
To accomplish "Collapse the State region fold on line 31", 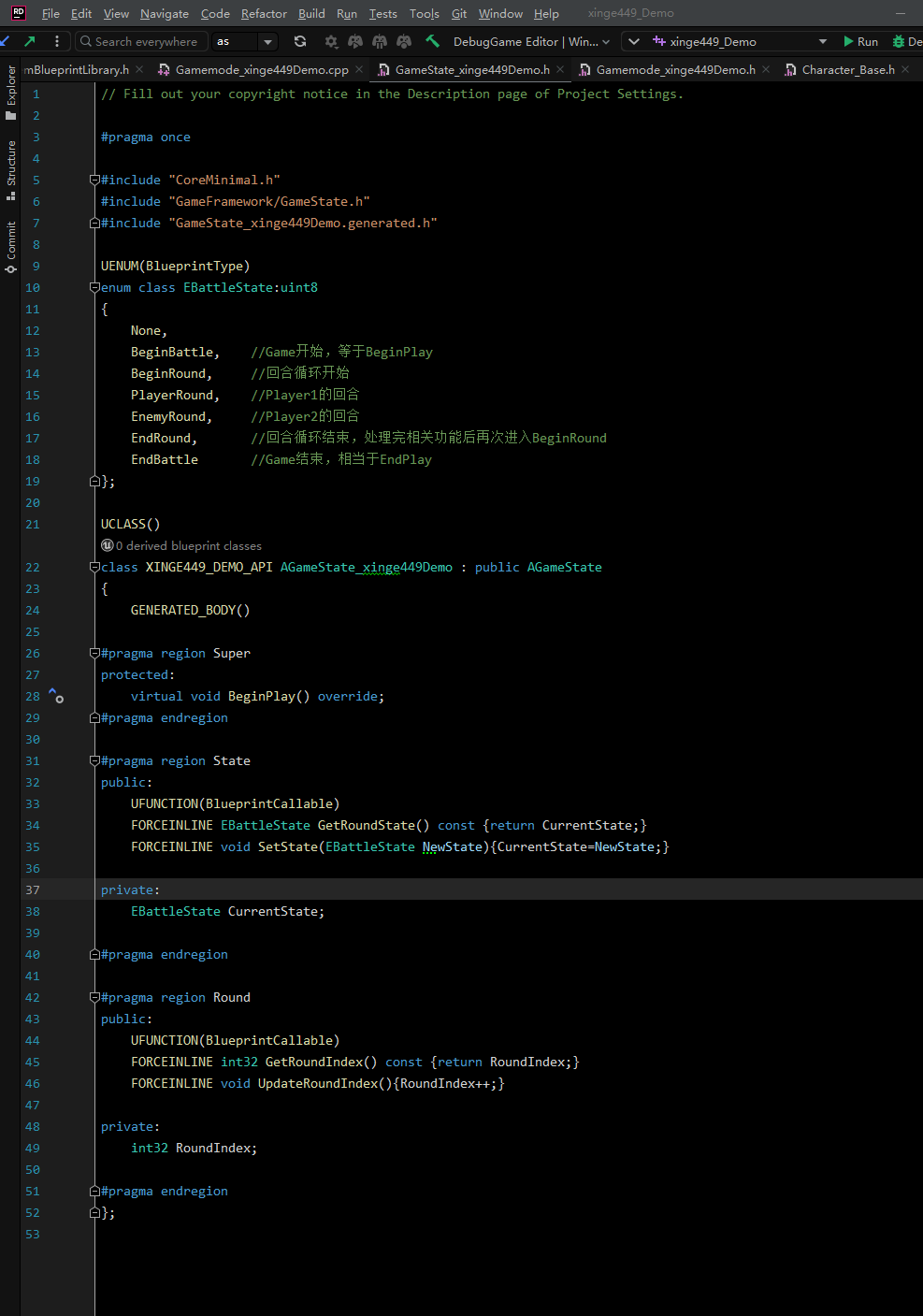I will [x=94, y=760].
